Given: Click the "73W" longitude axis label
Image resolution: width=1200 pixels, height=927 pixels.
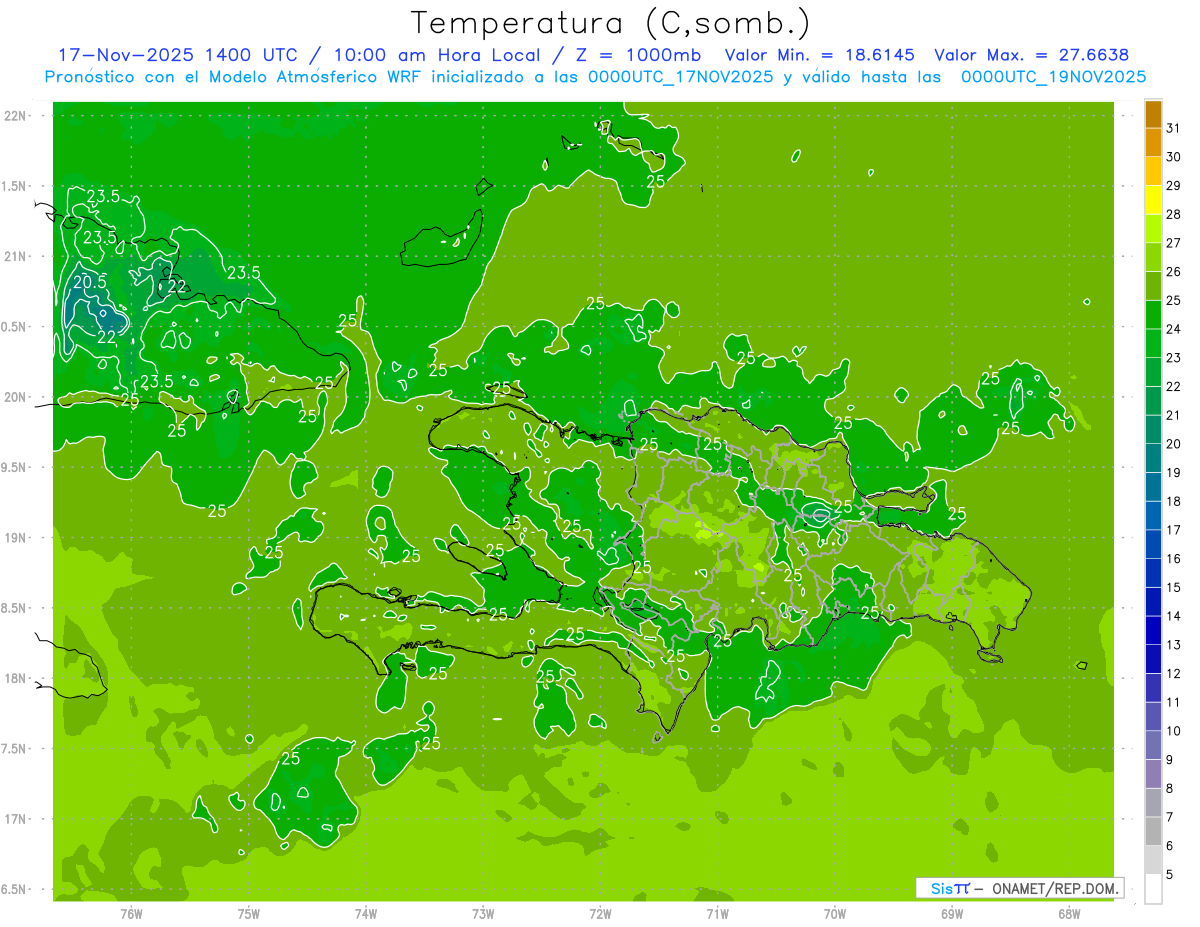Looking at the screenshot, I should (483, 913).
